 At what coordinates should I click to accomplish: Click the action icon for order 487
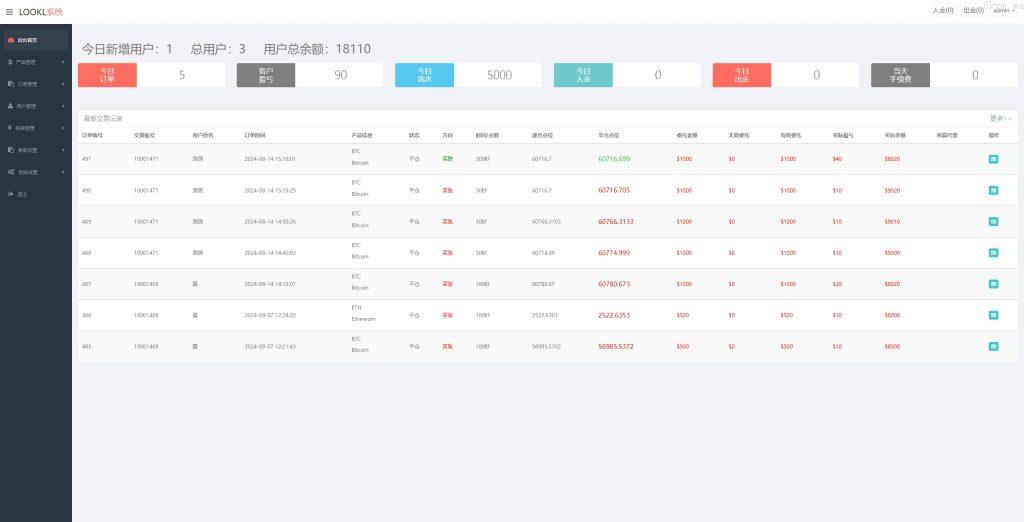993,284
